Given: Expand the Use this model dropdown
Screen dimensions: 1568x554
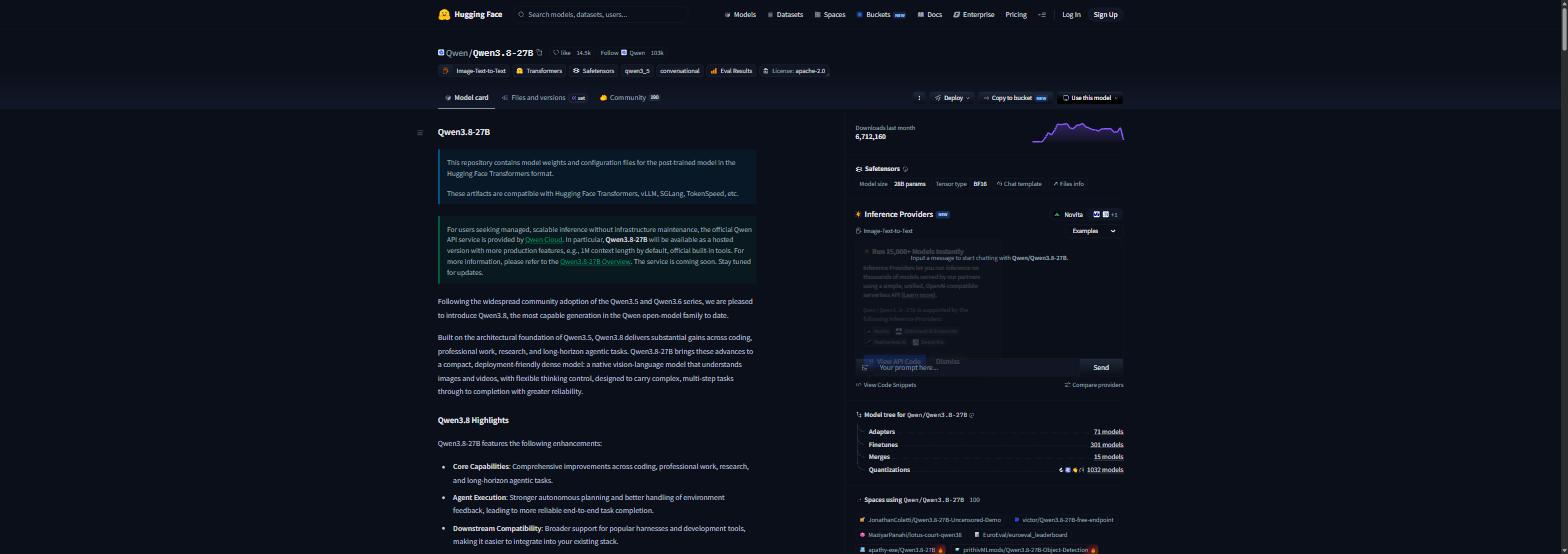Looking at the screenshot, I should pyautogui.click(x=1090, y=98).
